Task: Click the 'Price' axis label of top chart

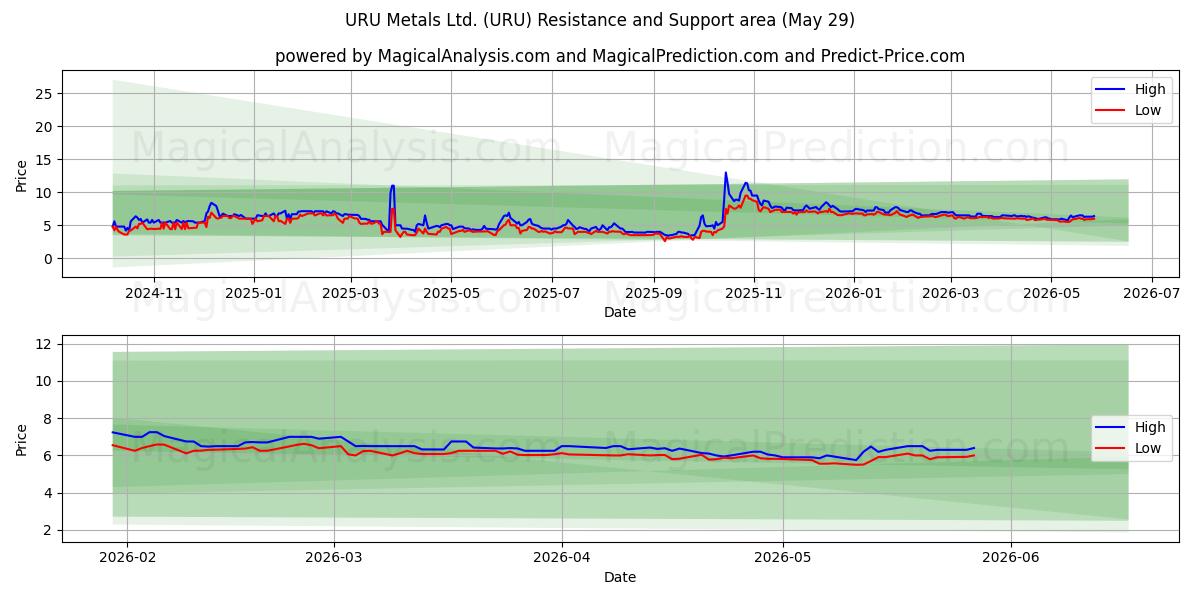Action: click(x=22, y=174)
